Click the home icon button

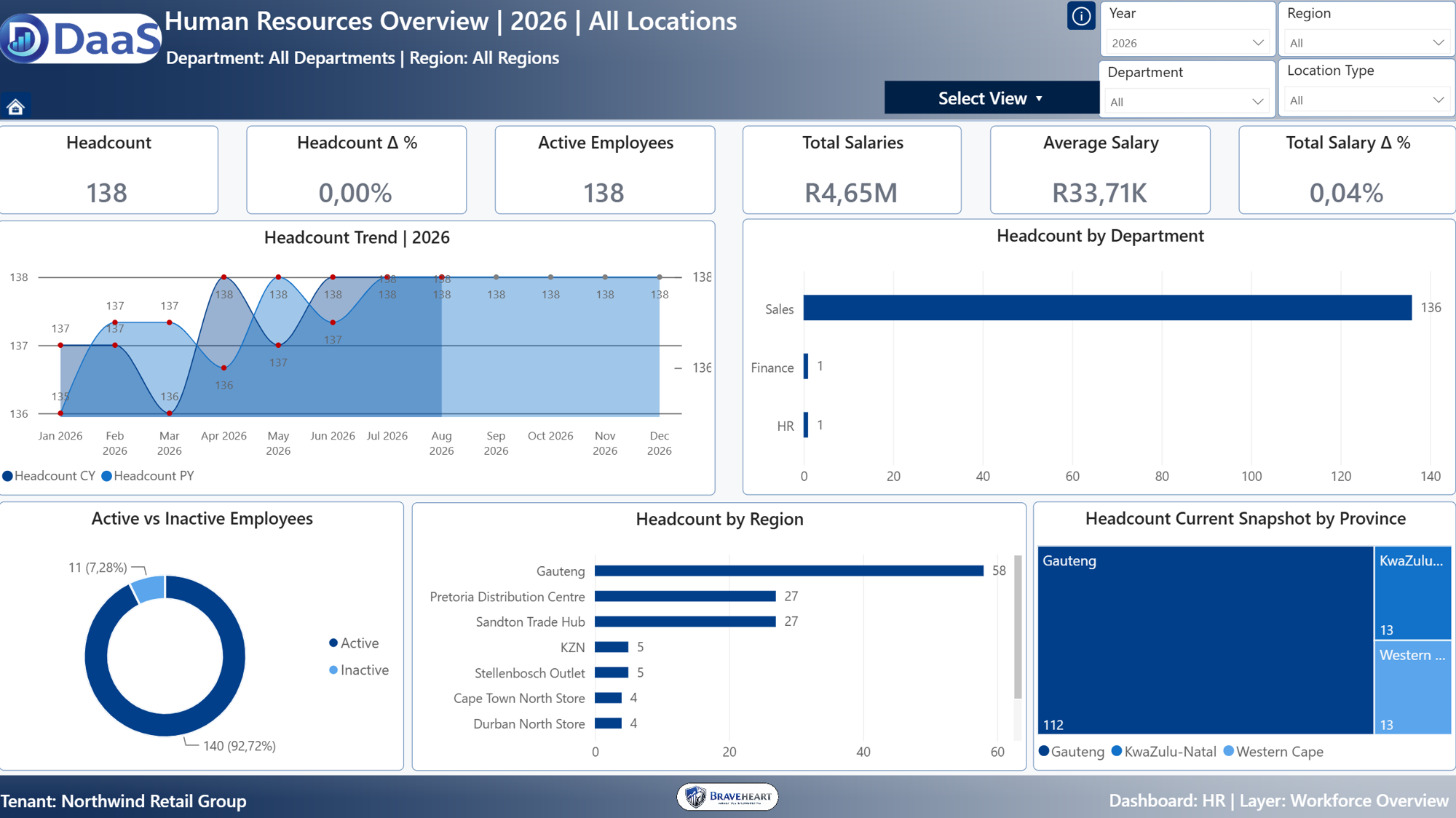coord(15,107)
